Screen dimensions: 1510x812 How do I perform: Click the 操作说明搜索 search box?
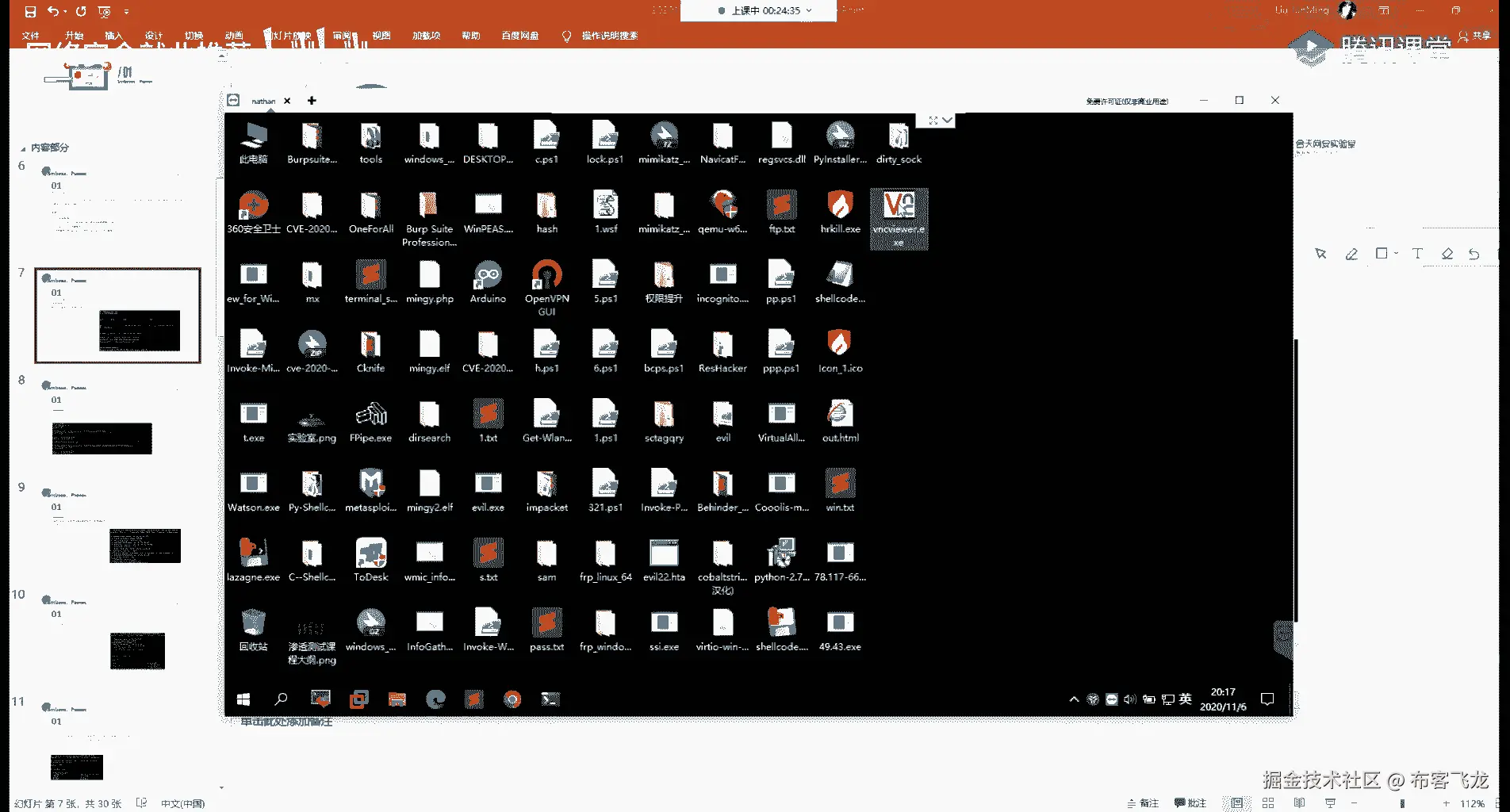point(609,36)
